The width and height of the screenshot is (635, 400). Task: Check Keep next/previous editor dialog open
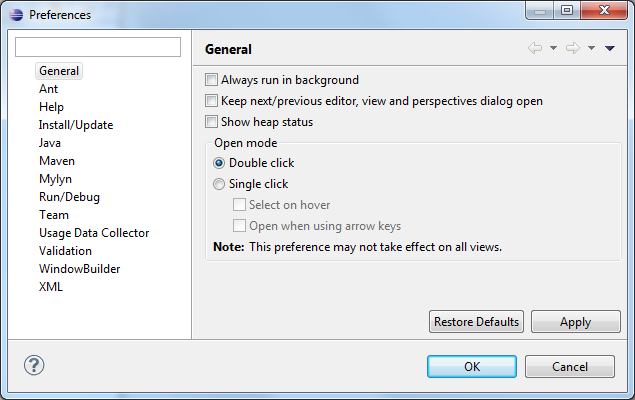[211, 101]
